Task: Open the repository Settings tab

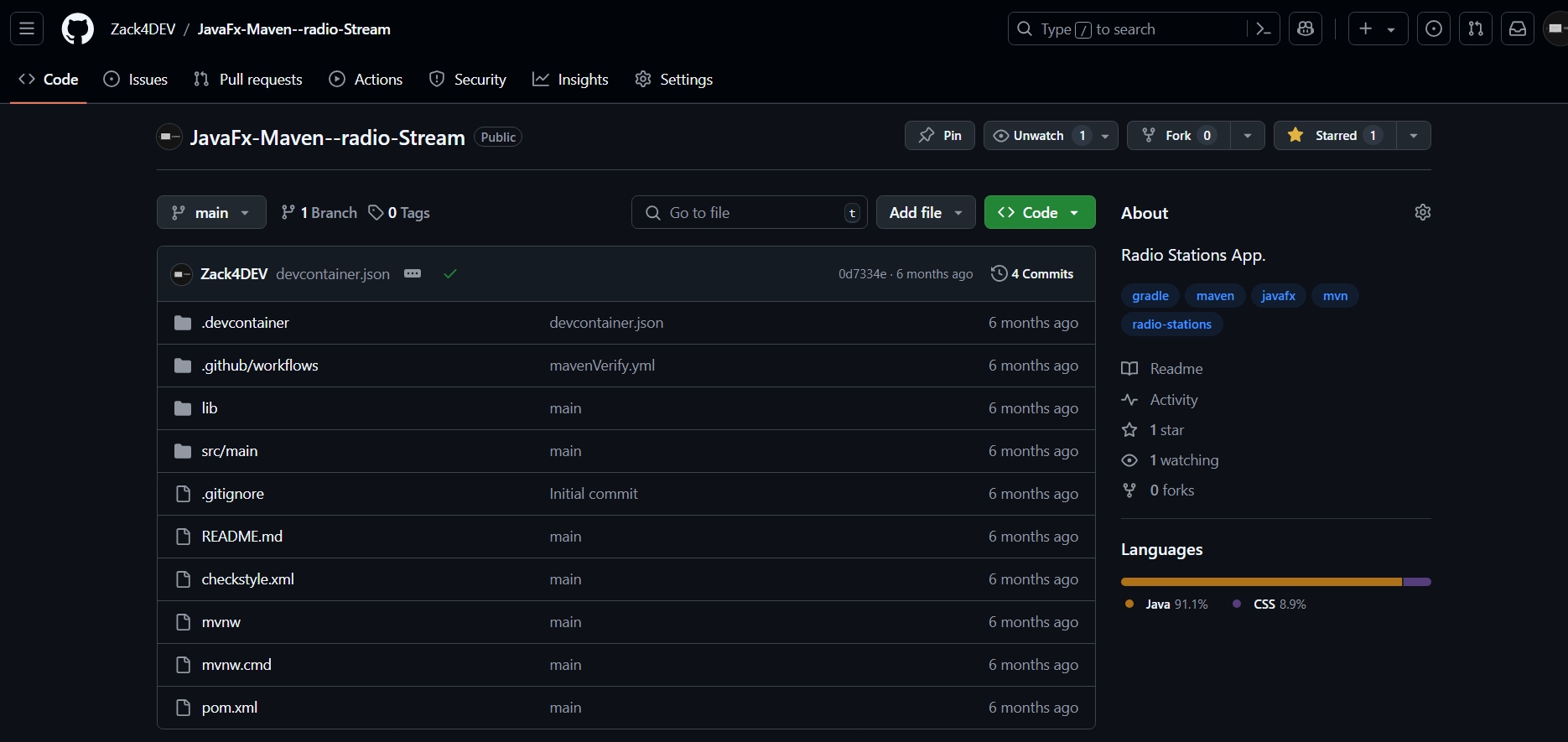Action: click(x=674, y=79)
